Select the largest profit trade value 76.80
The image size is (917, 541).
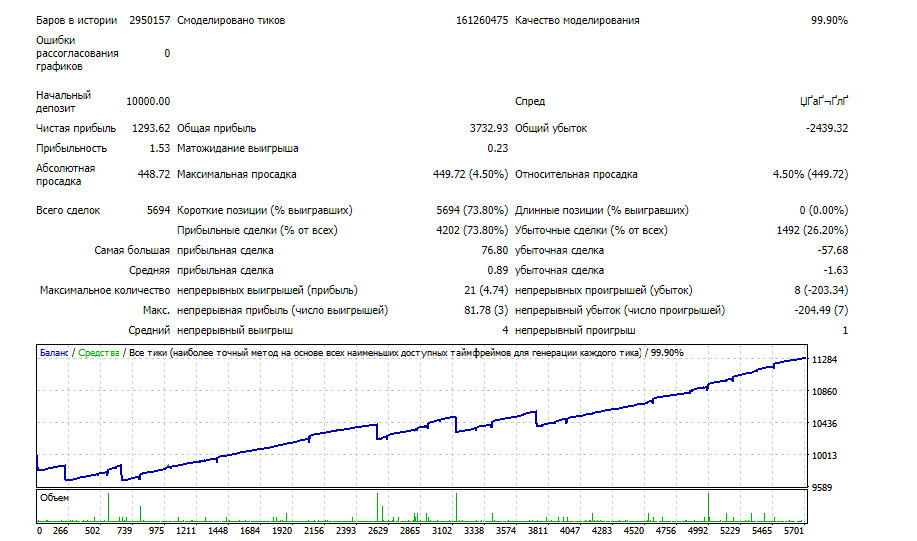[495, 250]
